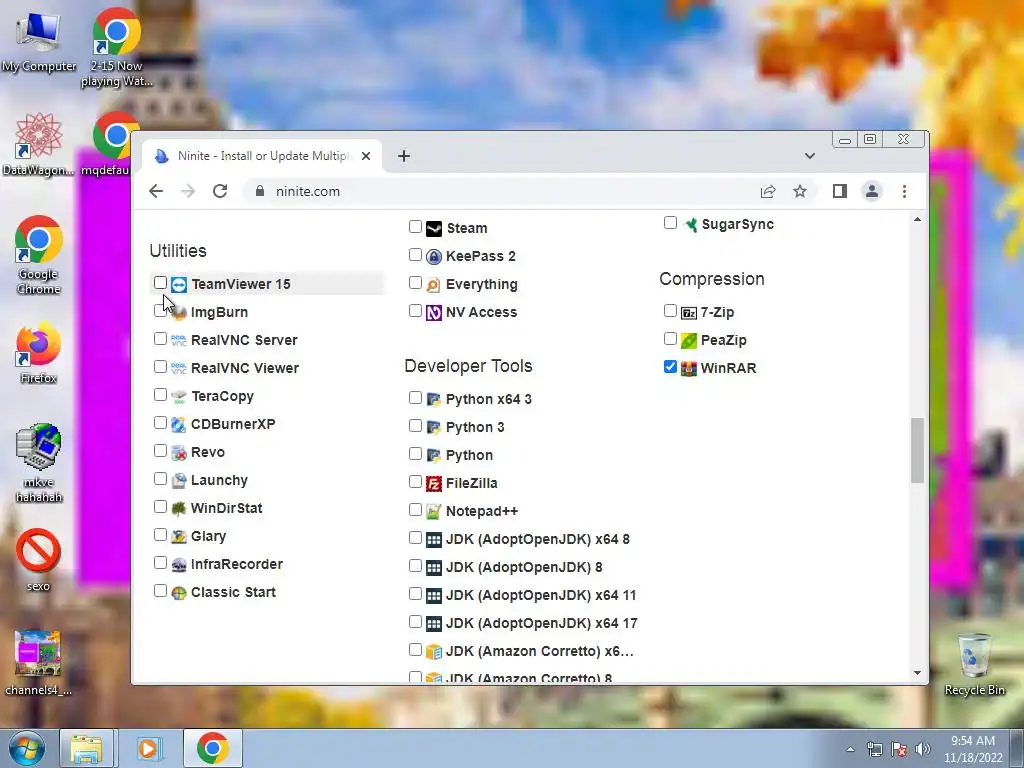
Task: Check the SugarSync checkbox
Action: 670,223
